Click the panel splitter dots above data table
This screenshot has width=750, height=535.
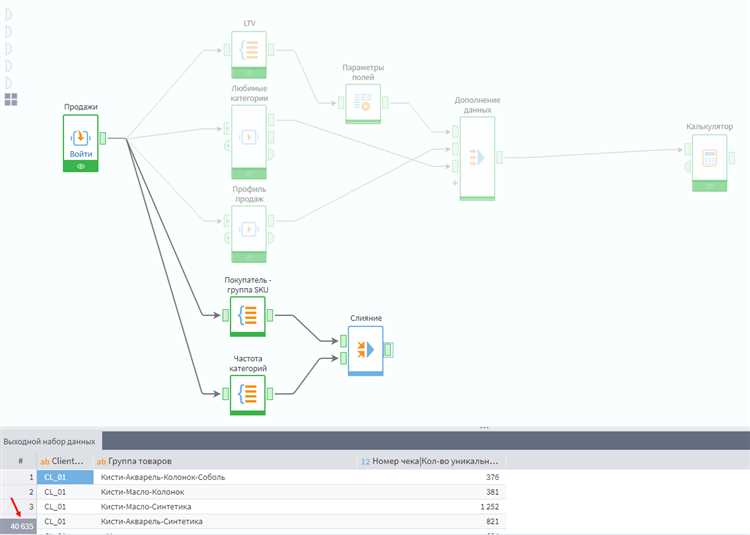(x=484, y=427)
